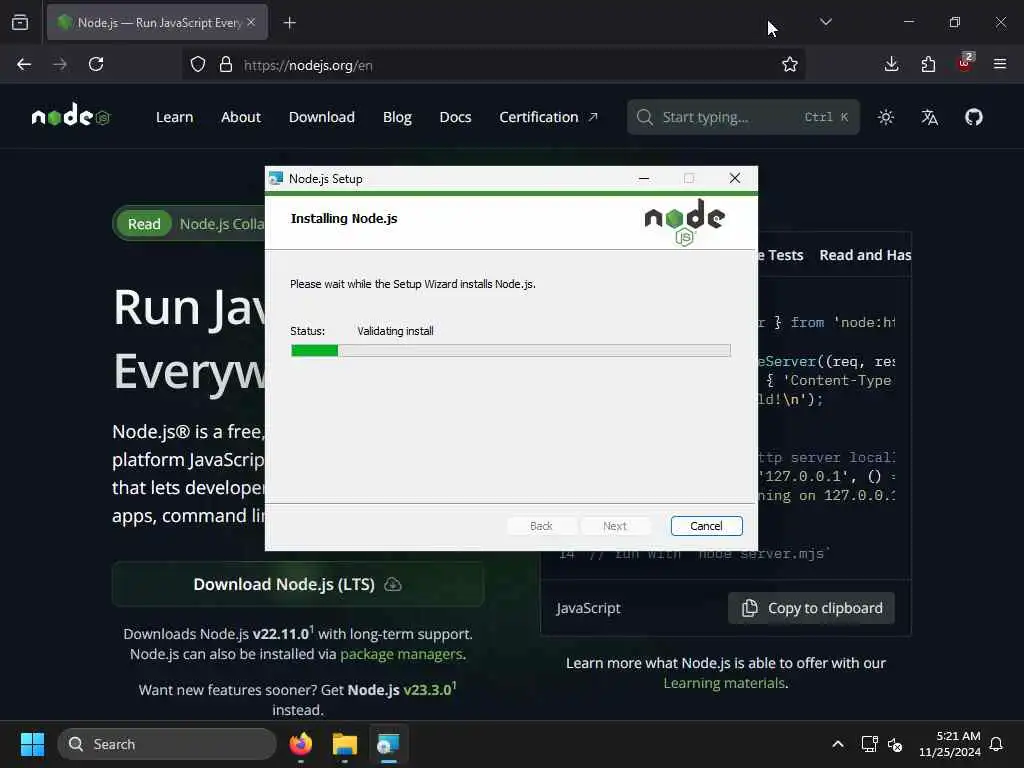Open the Firefox hamburger menu

[x=1000, y=64]
